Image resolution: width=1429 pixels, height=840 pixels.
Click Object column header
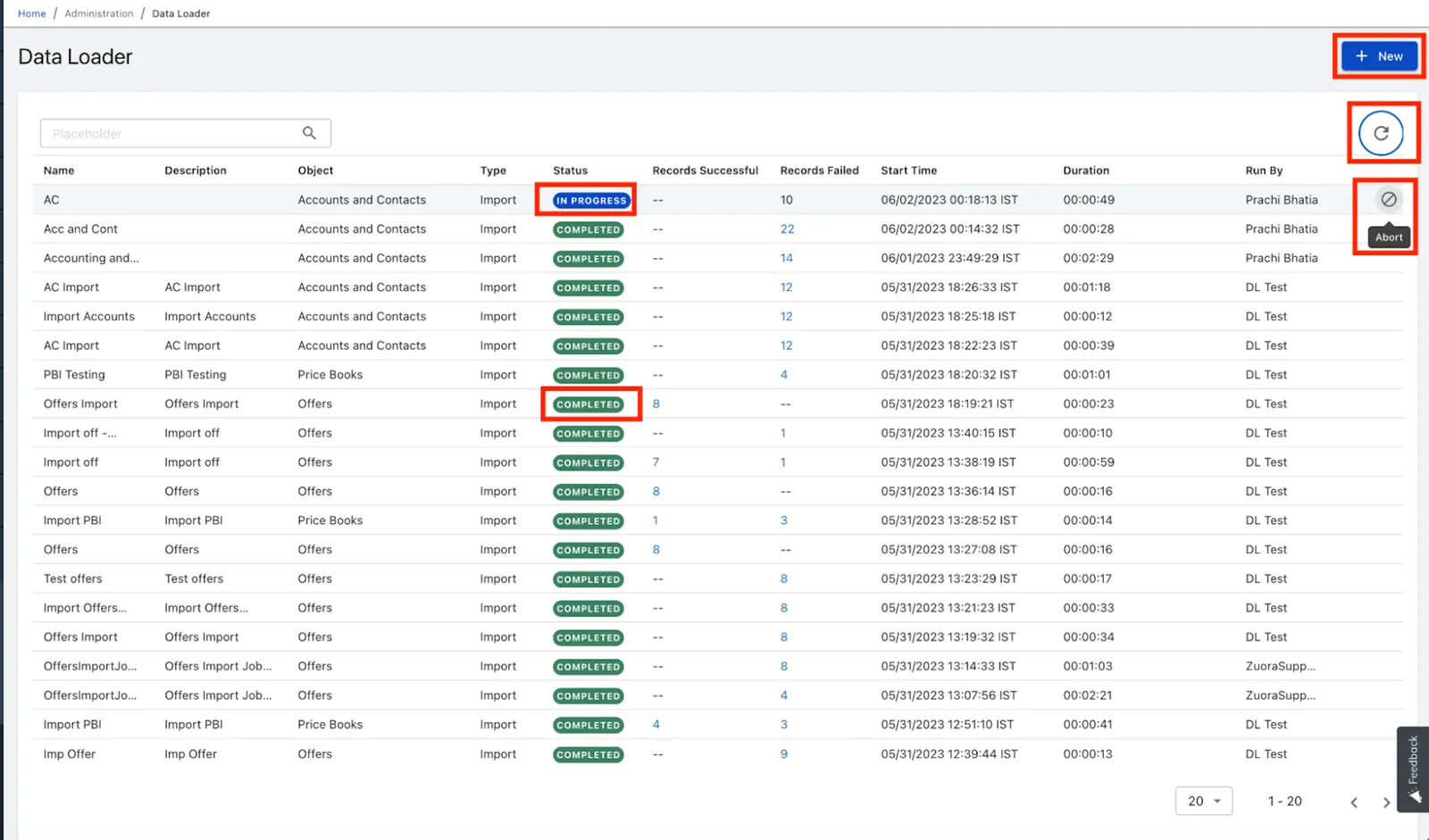pos(315,170)
